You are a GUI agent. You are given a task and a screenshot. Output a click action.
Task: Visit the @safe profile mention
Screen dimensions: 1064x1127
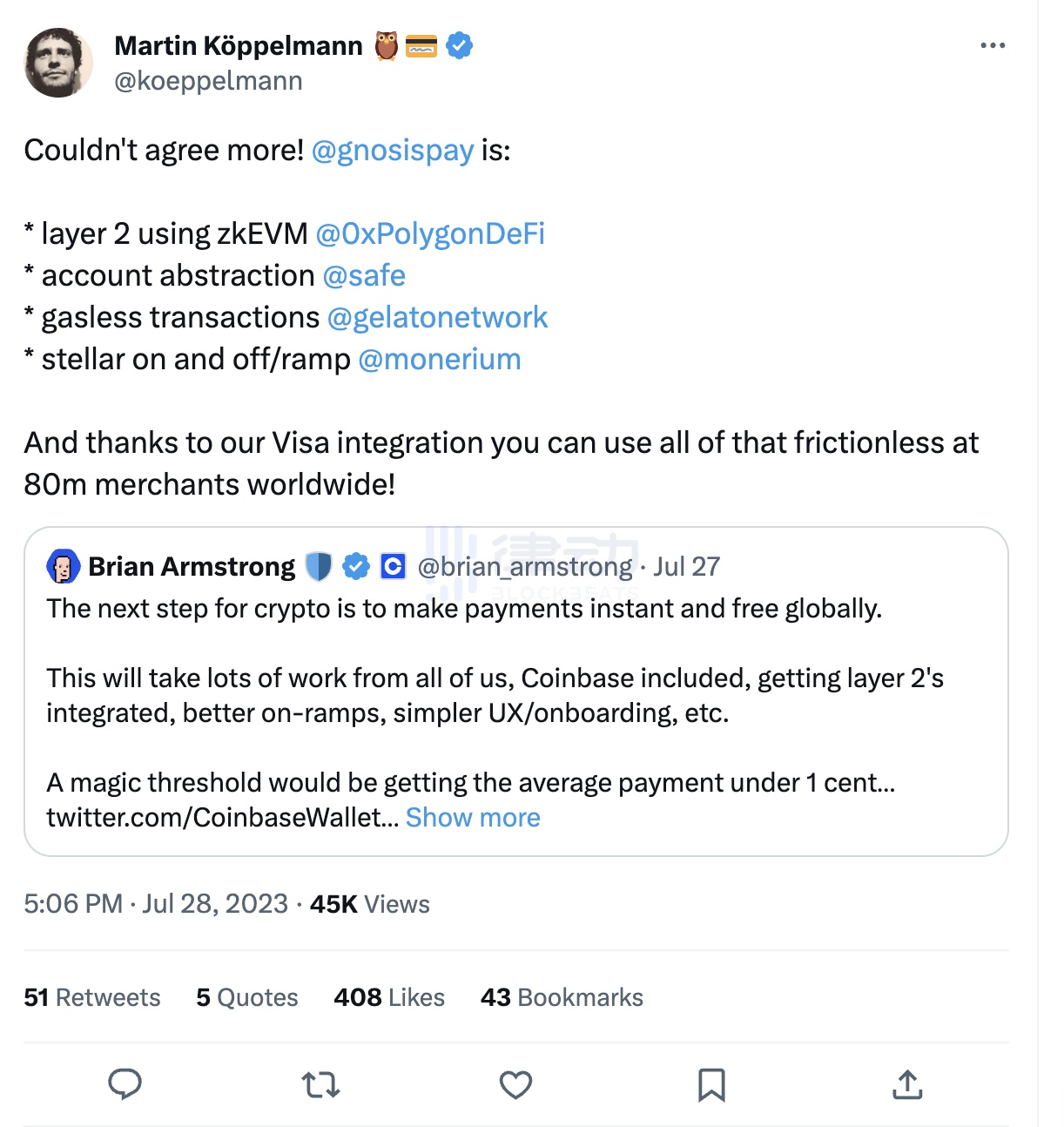[364, 275]
